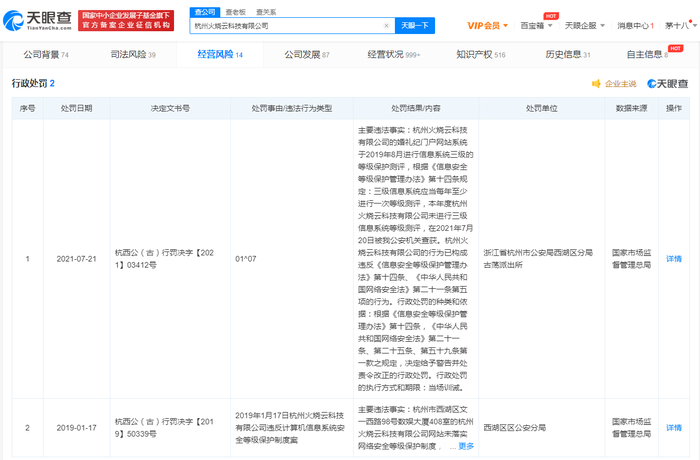Switch to the 司法风险 tab
Screen dimensions: 700x460
(133, 54)
